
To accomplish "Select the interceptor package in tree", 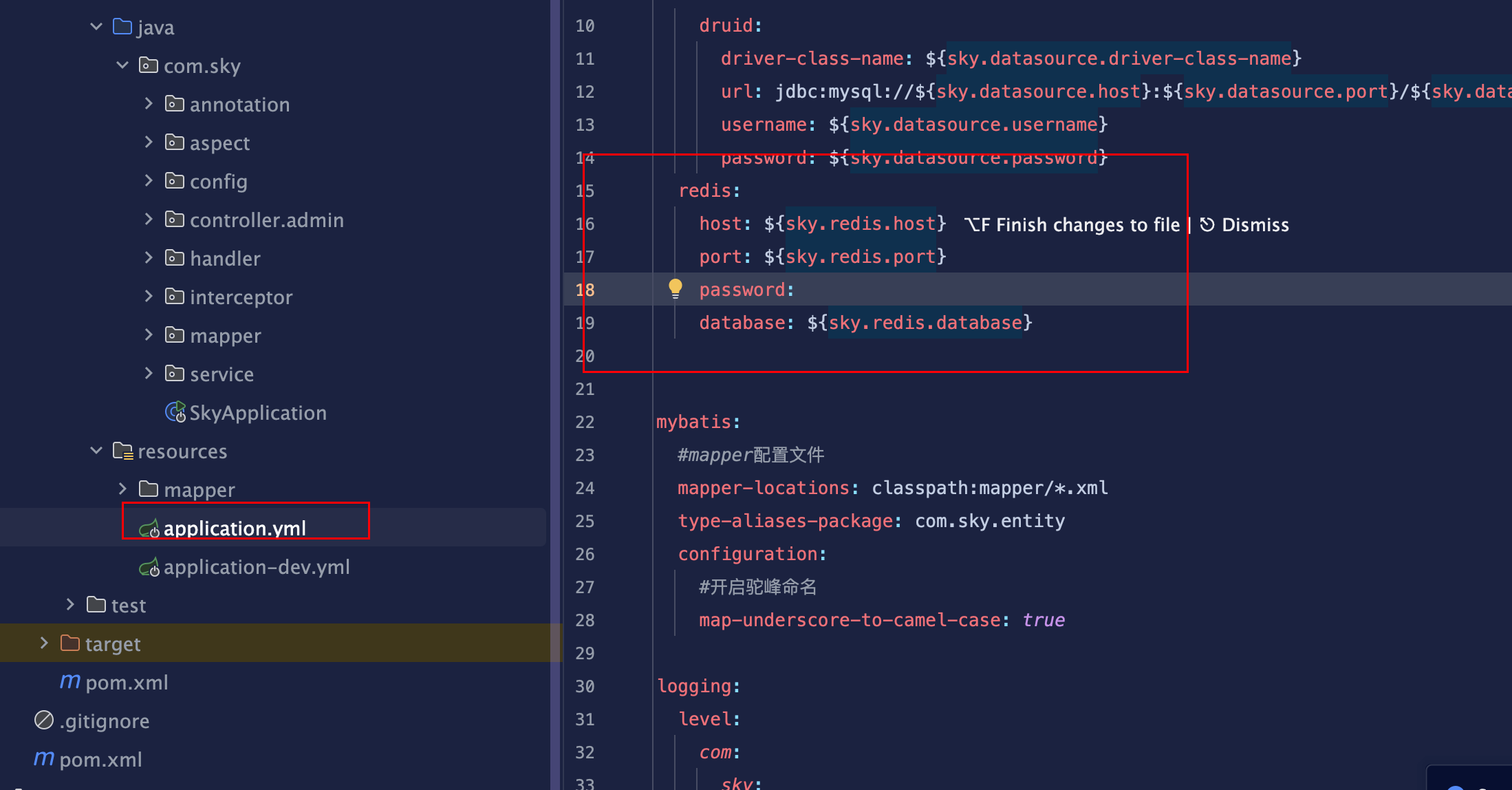I will [241, 297].
